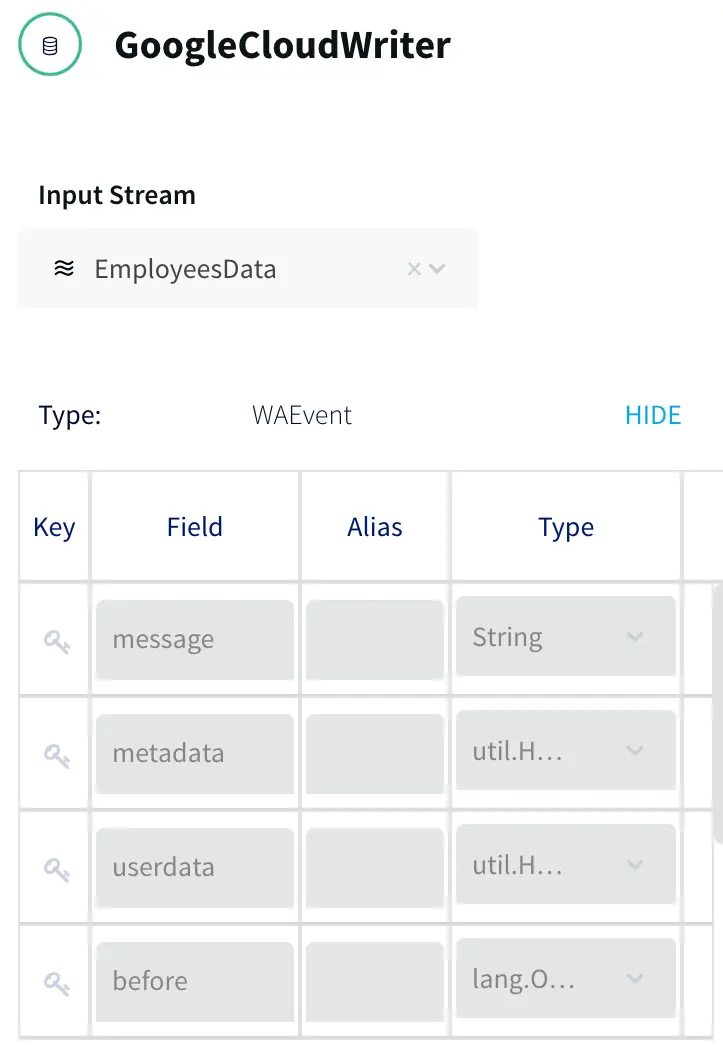
Task: Click HIDE to collapse the type fields
Action: [x=652, y=415]
